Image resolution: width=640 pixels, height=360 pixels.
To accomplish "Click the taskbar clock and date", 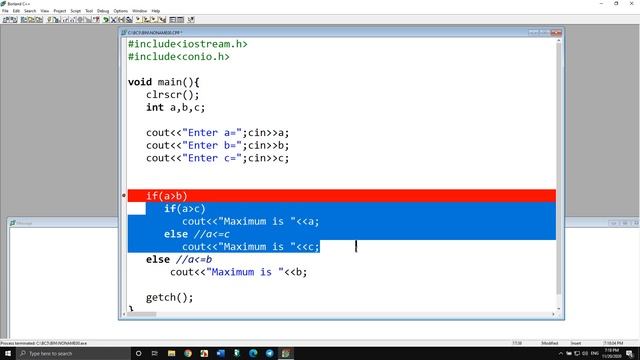I will click(x=612, y=353).
